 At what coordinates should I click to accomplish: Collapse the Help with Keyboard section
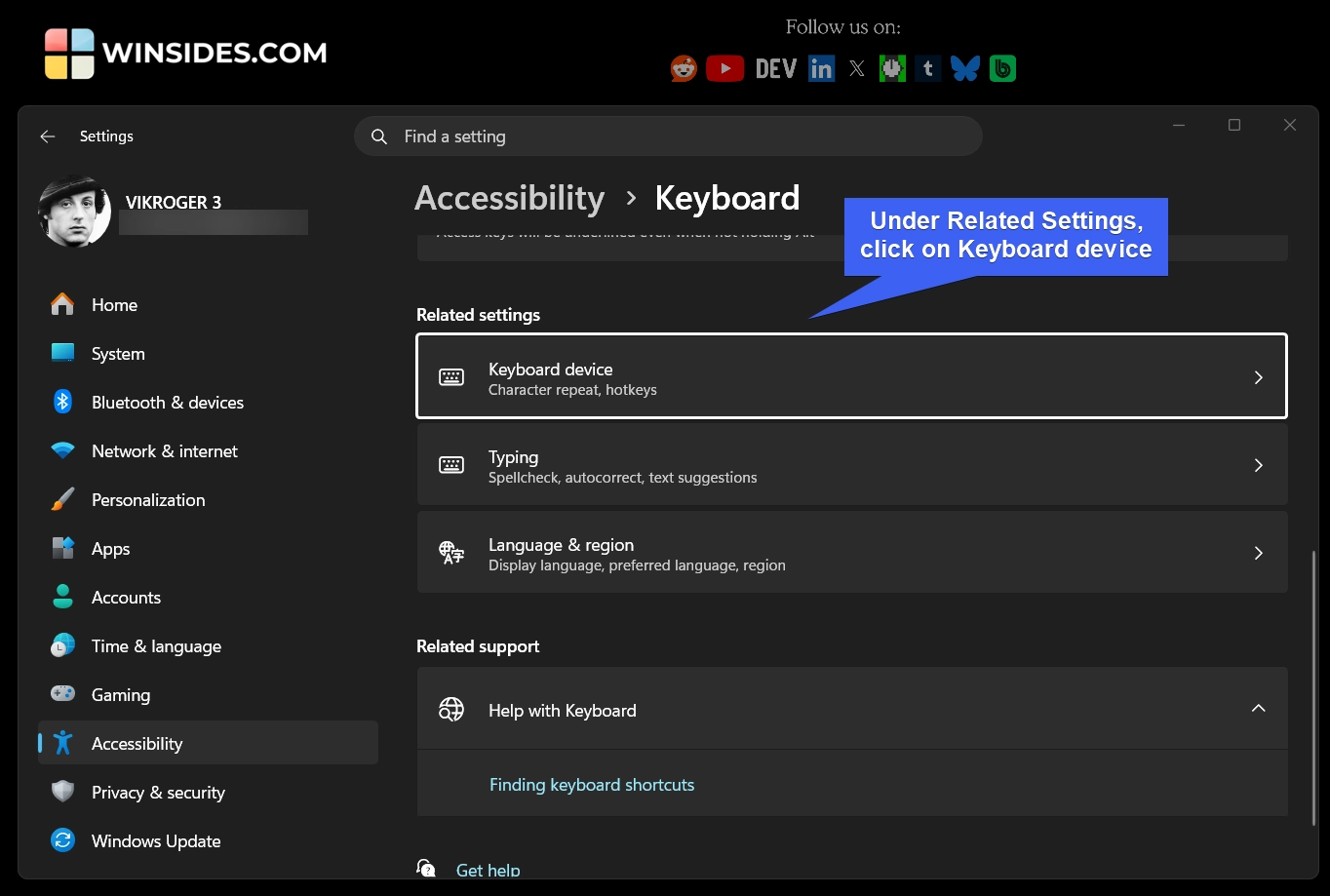[x=1258, y=709]
